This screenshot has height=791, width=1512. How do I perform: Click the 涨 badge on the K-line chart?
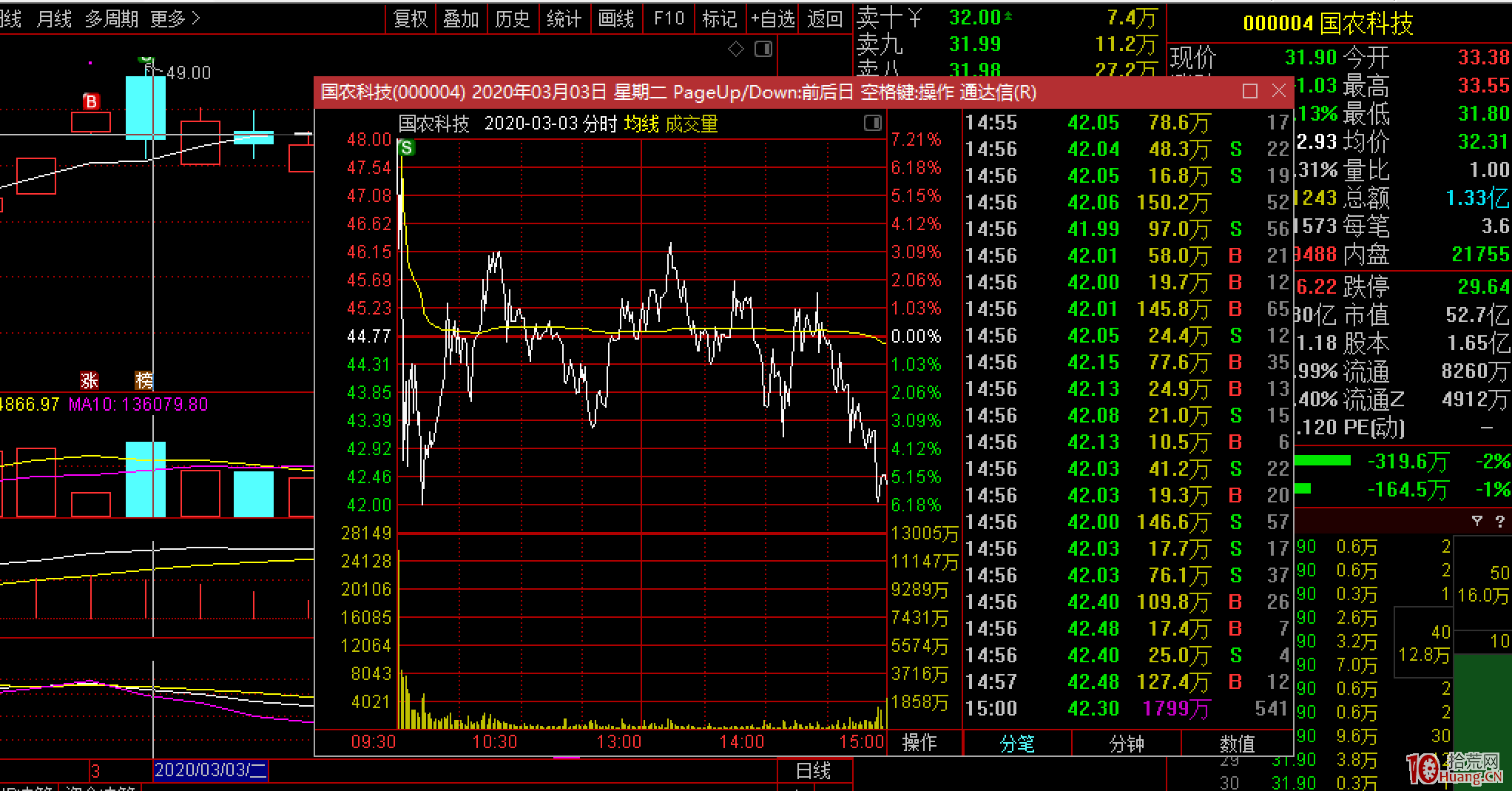coord(90,380)
